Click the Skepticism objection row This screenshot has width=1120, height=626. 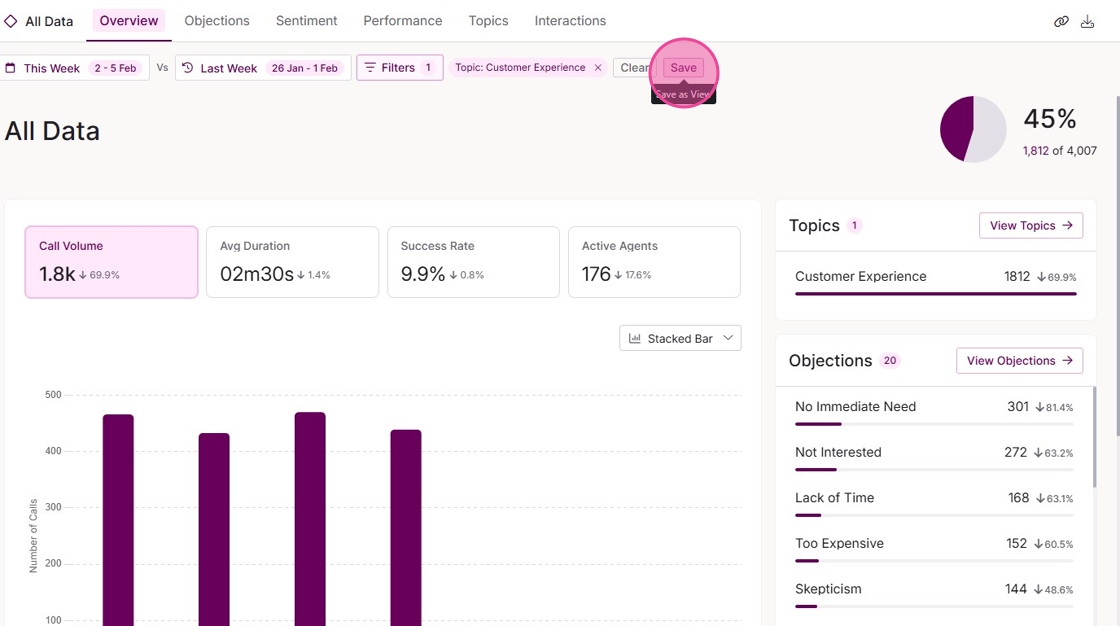pos(934,595)
